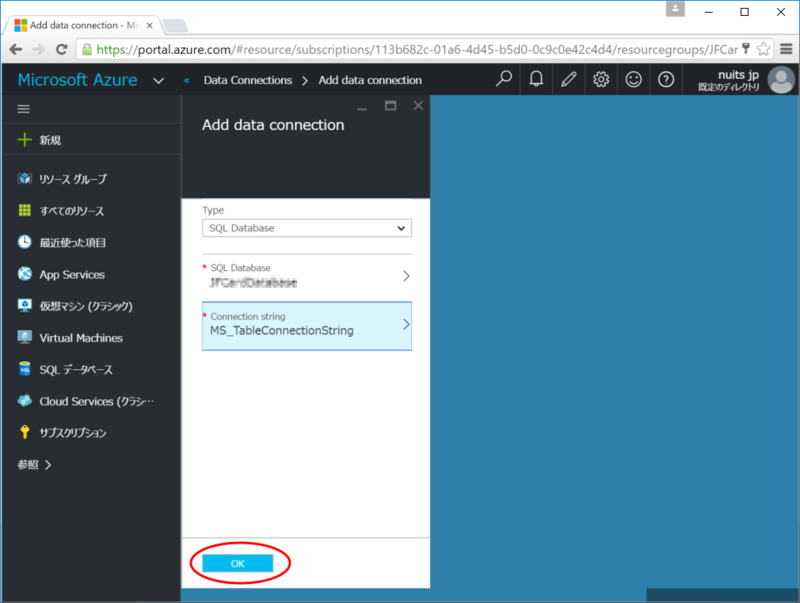Click the browser reload icon
800x603 pixels.
[x=62, y=49]
